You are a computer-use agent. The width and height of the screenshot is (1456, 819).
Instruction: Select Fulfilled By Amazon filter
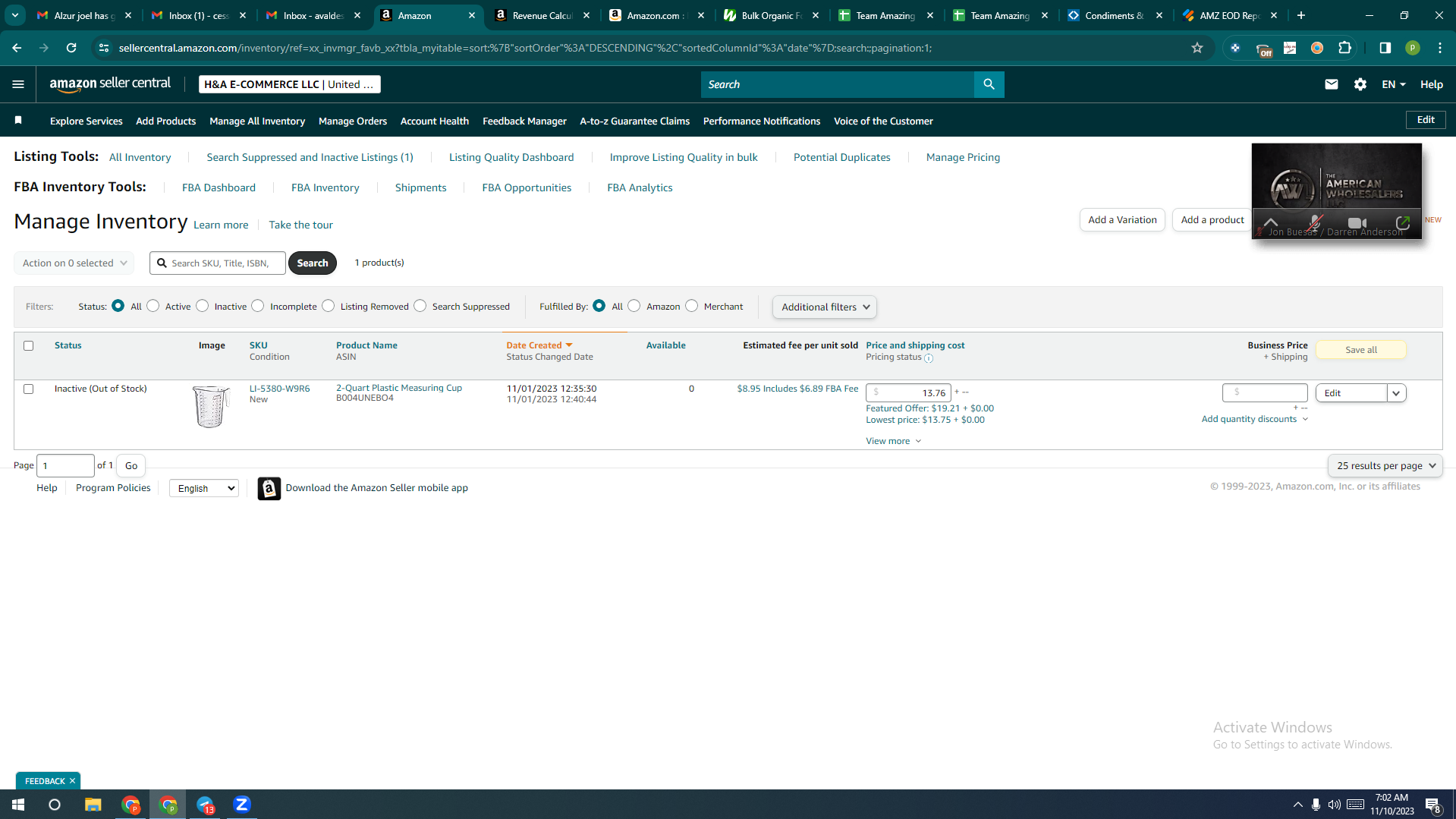tap(634, 305)
